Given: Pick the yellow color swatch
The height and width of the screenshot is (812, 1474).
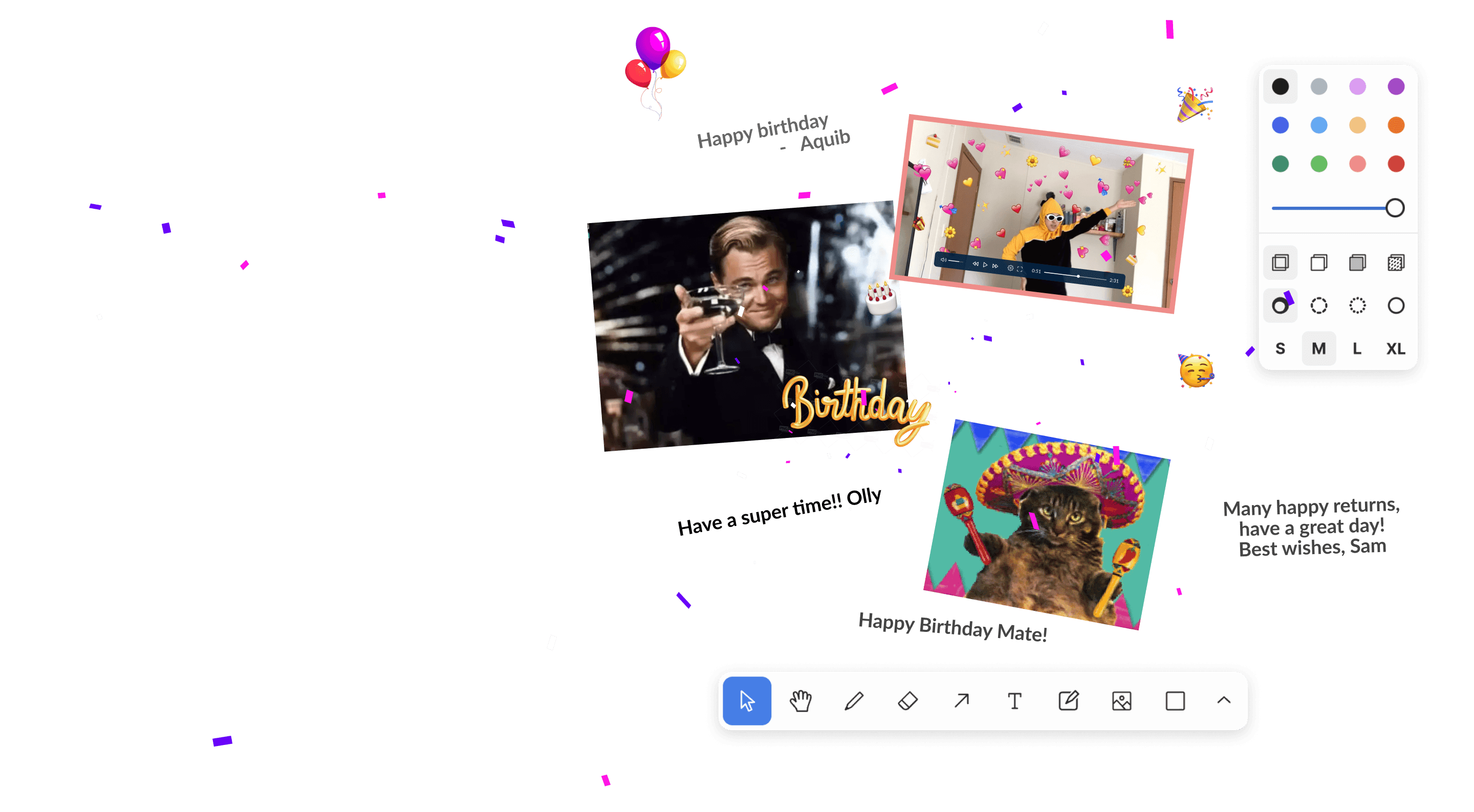Looking at the screenshot, I should [x=1357, y=125].
